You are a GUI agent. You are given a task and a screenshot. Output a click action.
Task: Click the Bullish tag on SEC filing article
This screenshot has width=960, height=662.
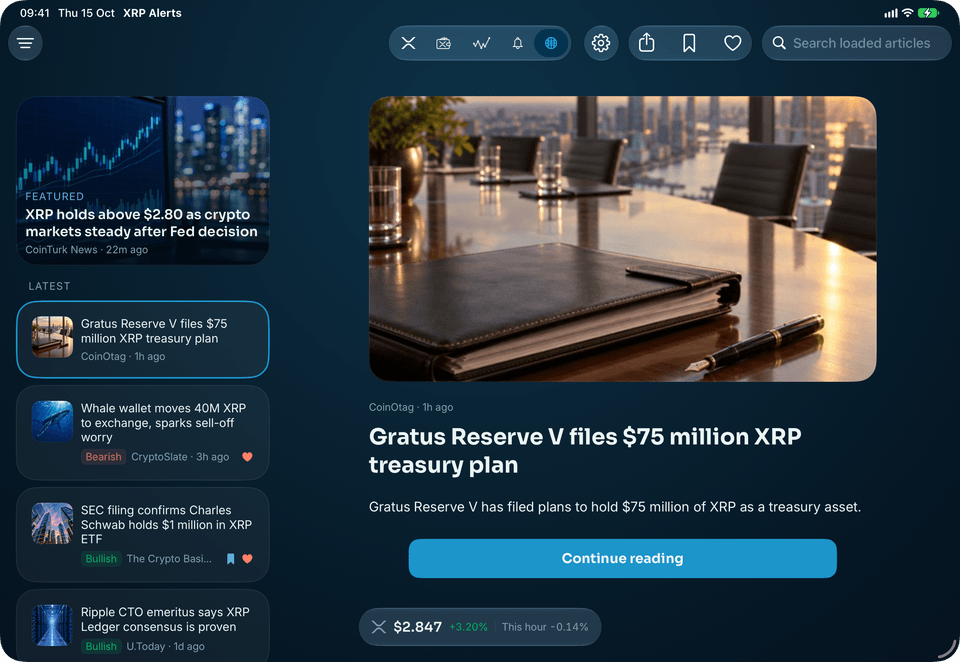101,559
